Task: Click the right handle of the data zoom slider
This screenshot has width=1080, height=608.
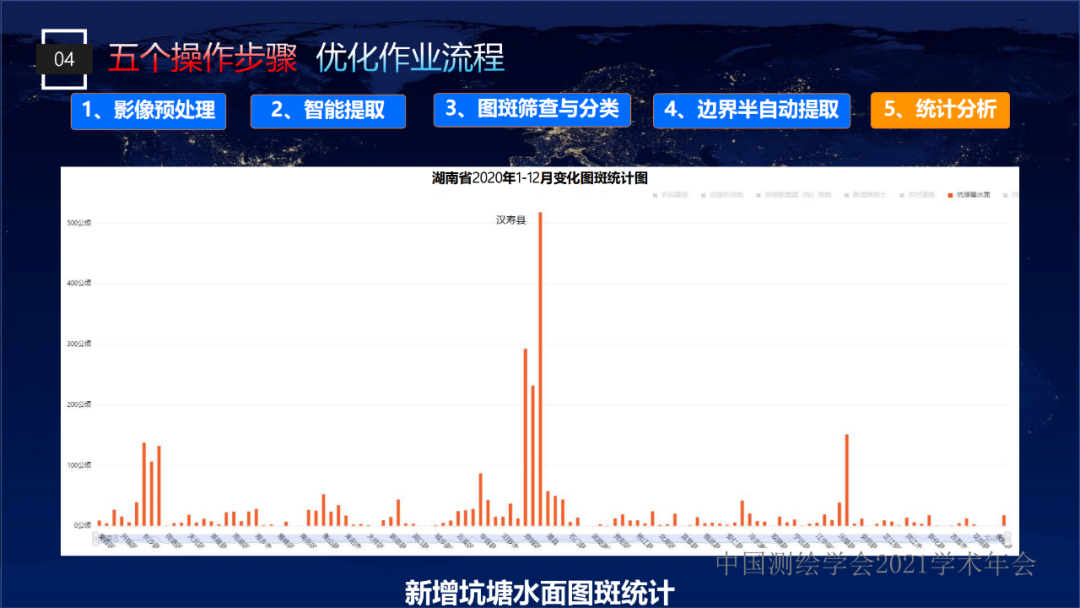Action: pyautogui.click(x=1008, y=540)
